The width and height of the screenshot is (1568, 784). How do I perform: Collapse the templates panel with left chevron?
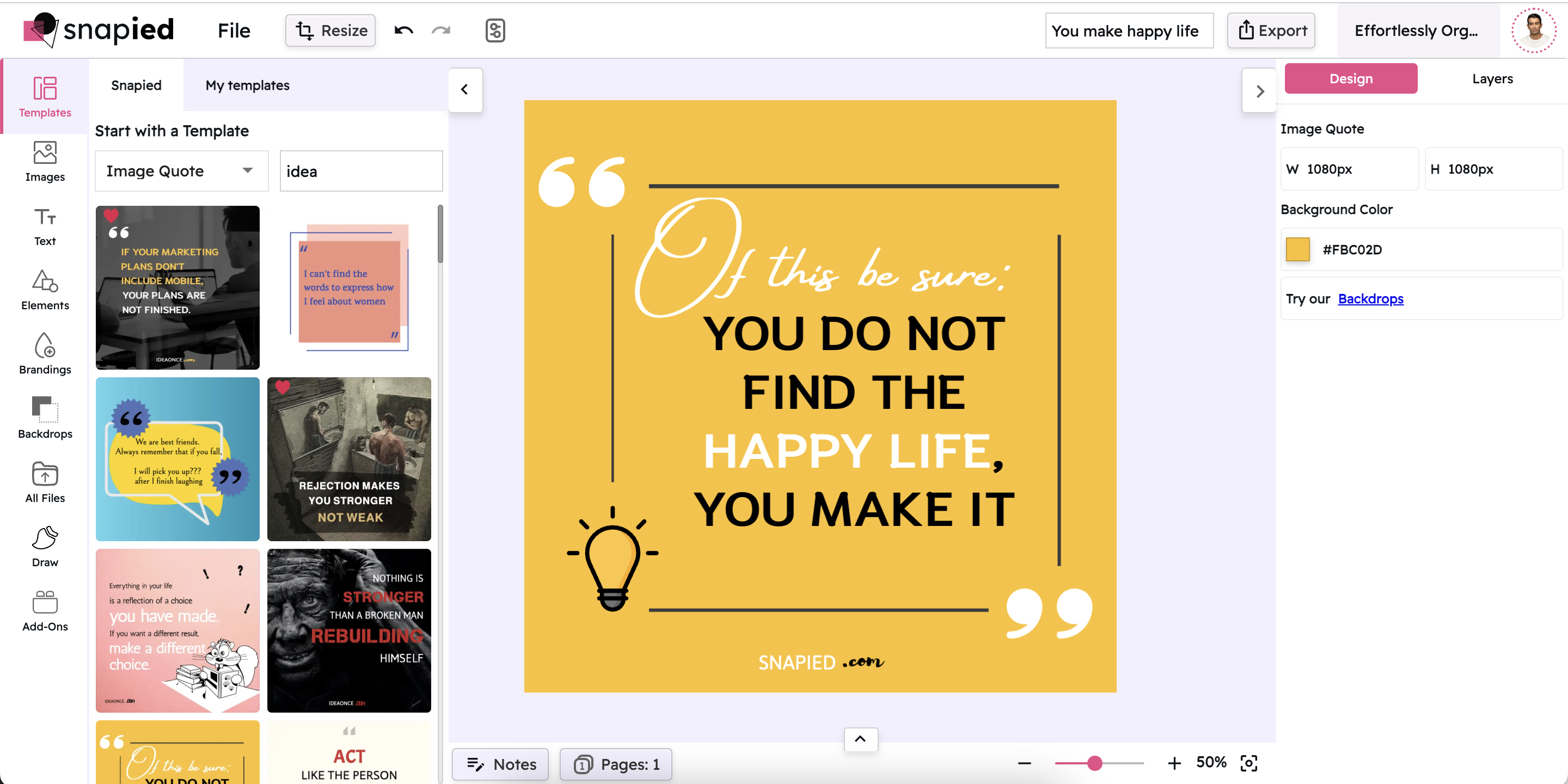pos(465,89)
